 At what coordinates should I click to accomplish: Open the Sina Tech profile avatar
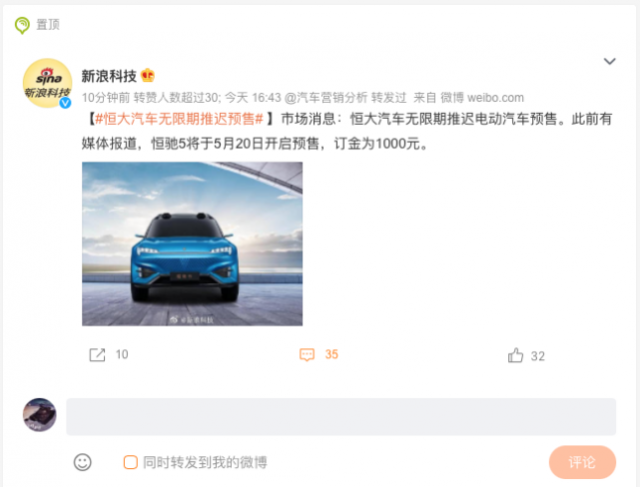(47, 83)
